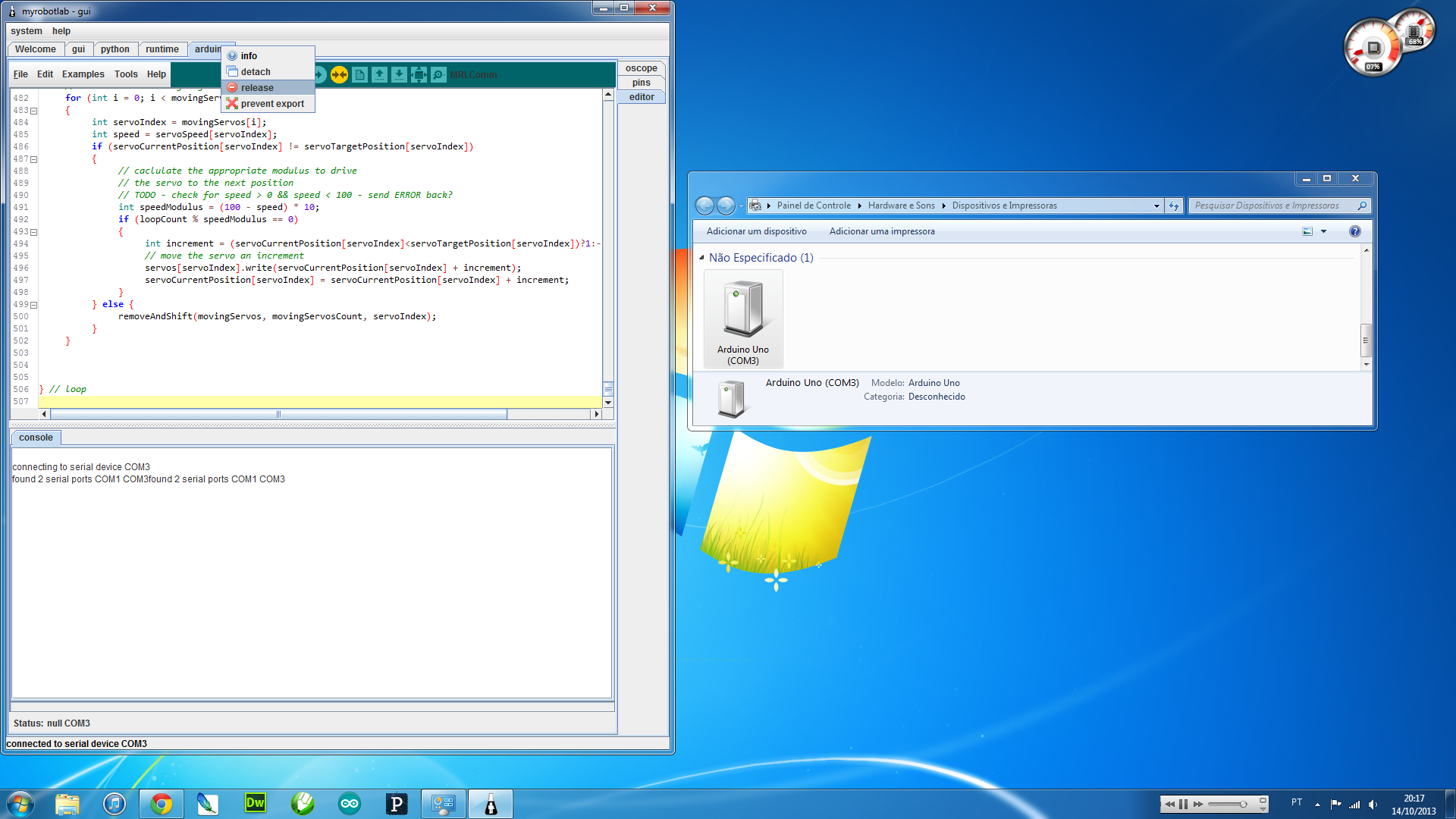Click the editor horizontal scrollbar left arrow

click(x=44, y=414)
